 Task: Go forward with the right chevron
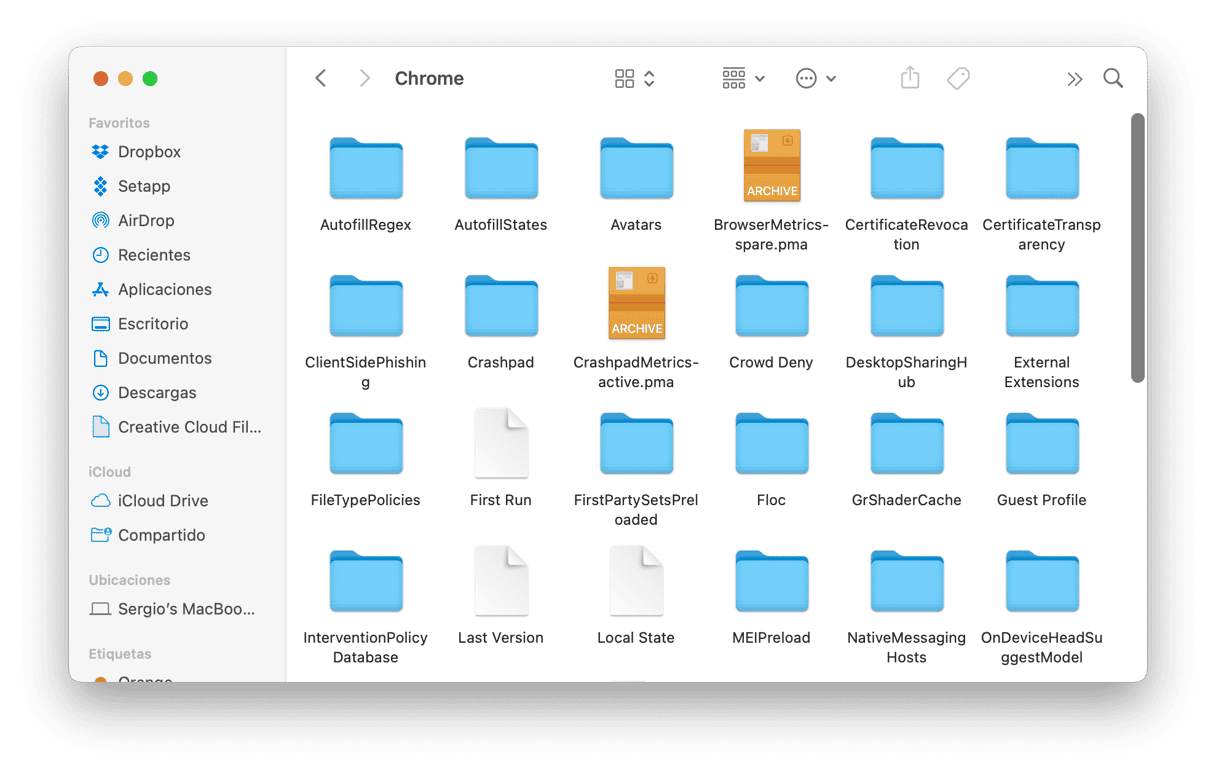(x=365, y=78)
